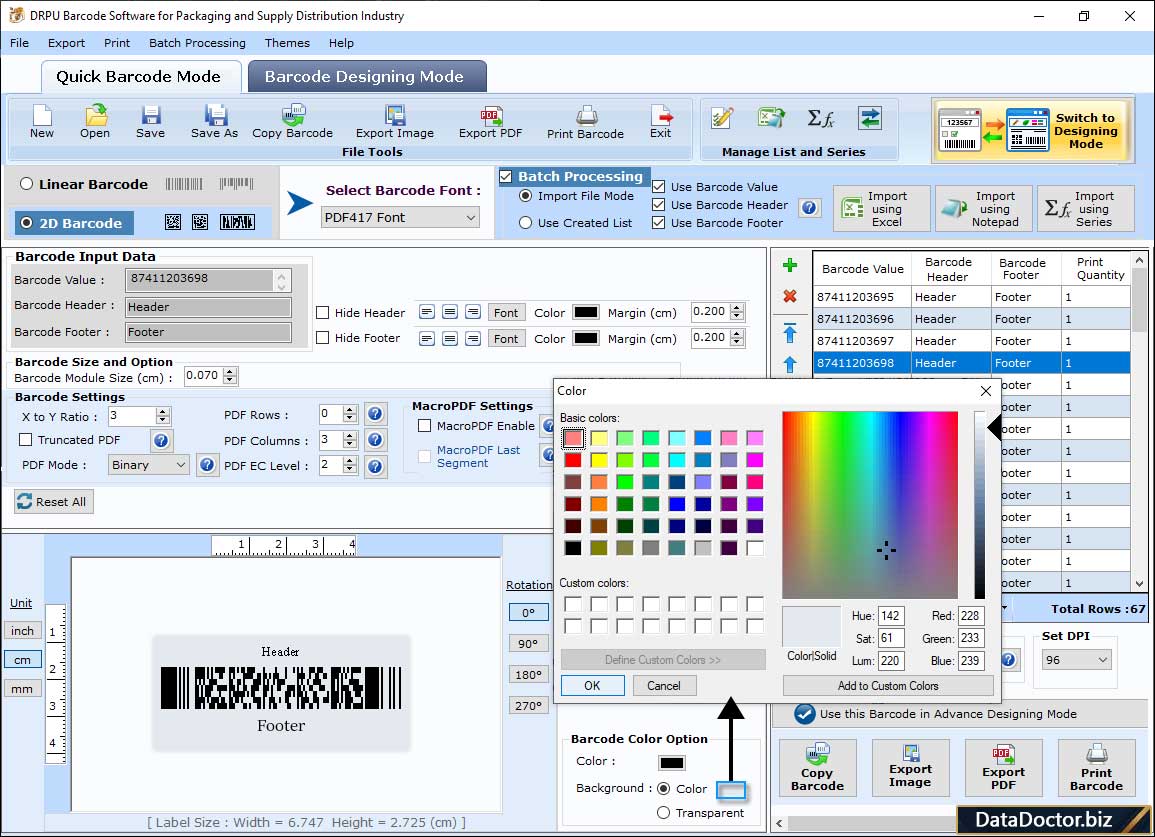This screenshot has width=1155, height=837.
Task: Open help for Use Barcode Header
Action: click(x=809, y=208)
